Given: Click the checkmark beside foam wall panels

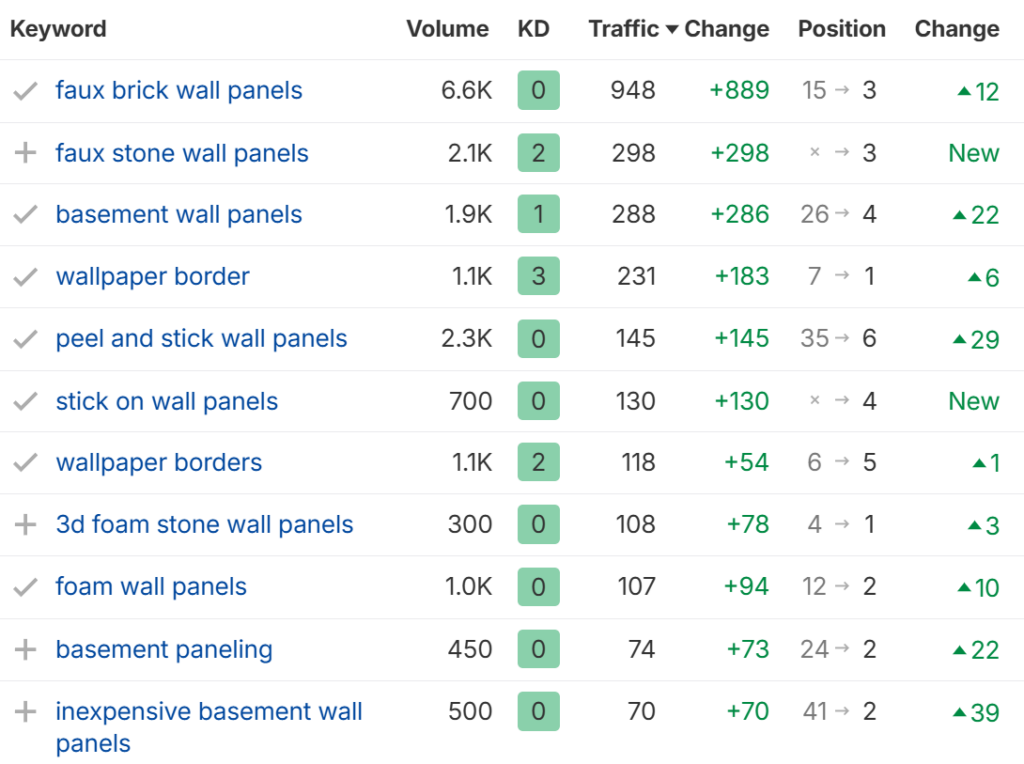Looking at the screenshot, I should (25, 587).
